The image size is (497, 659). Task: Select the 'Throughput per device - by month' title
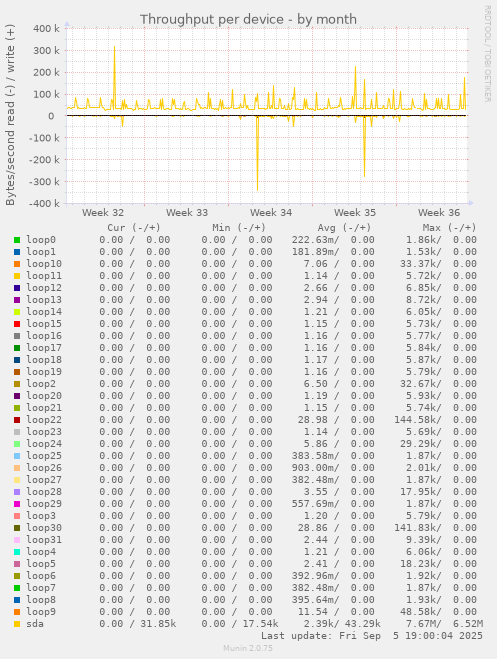[248, 19]
